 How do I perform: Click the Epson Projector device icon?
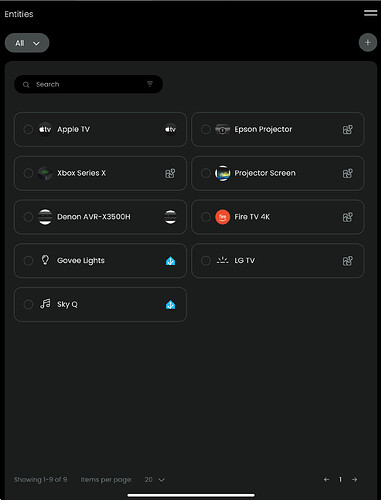click(x=222, y=129)
